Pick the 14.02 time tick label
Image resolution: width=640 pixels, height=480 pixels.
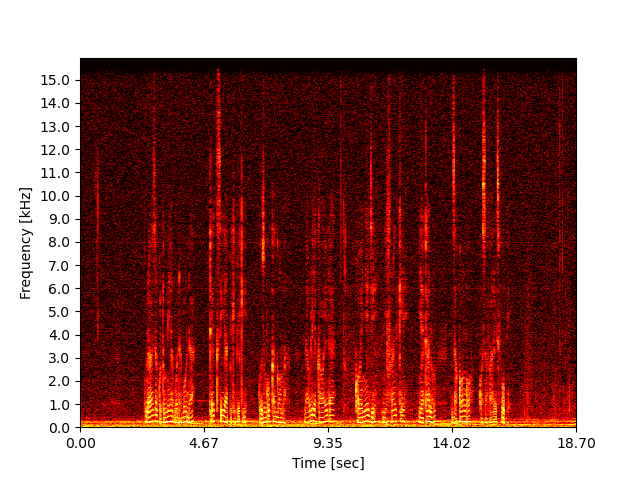(452, 443)
